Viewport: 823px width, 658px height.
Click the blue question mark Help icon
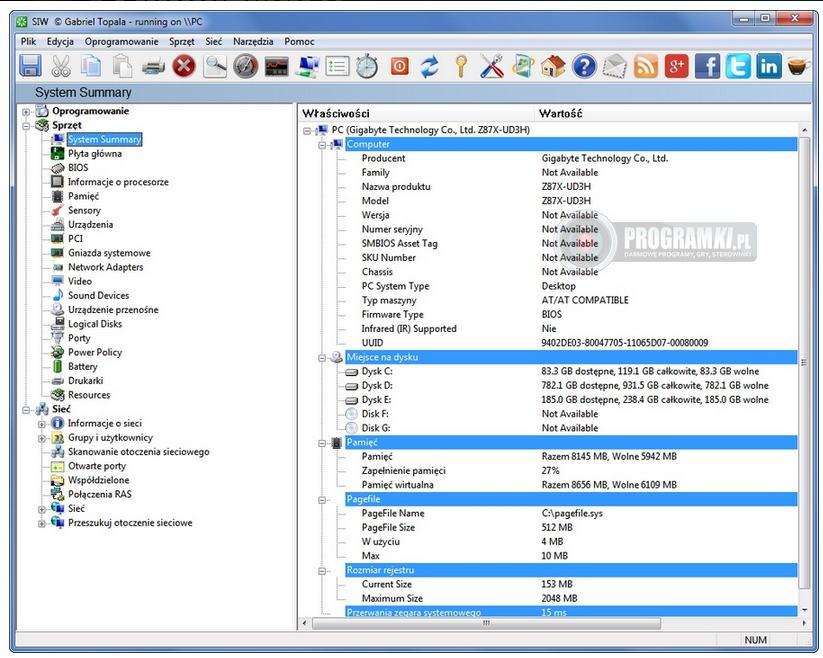point(584,67)
